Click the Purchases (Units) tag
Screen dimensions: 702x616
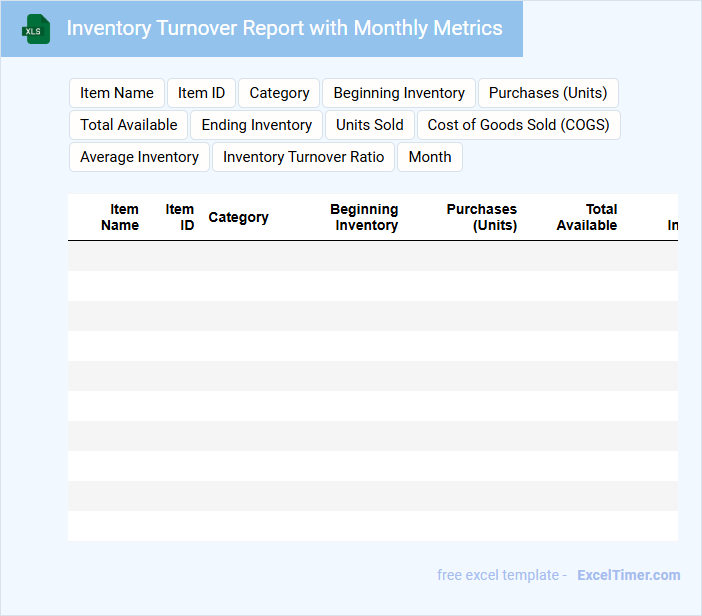[x=548, y=93]
